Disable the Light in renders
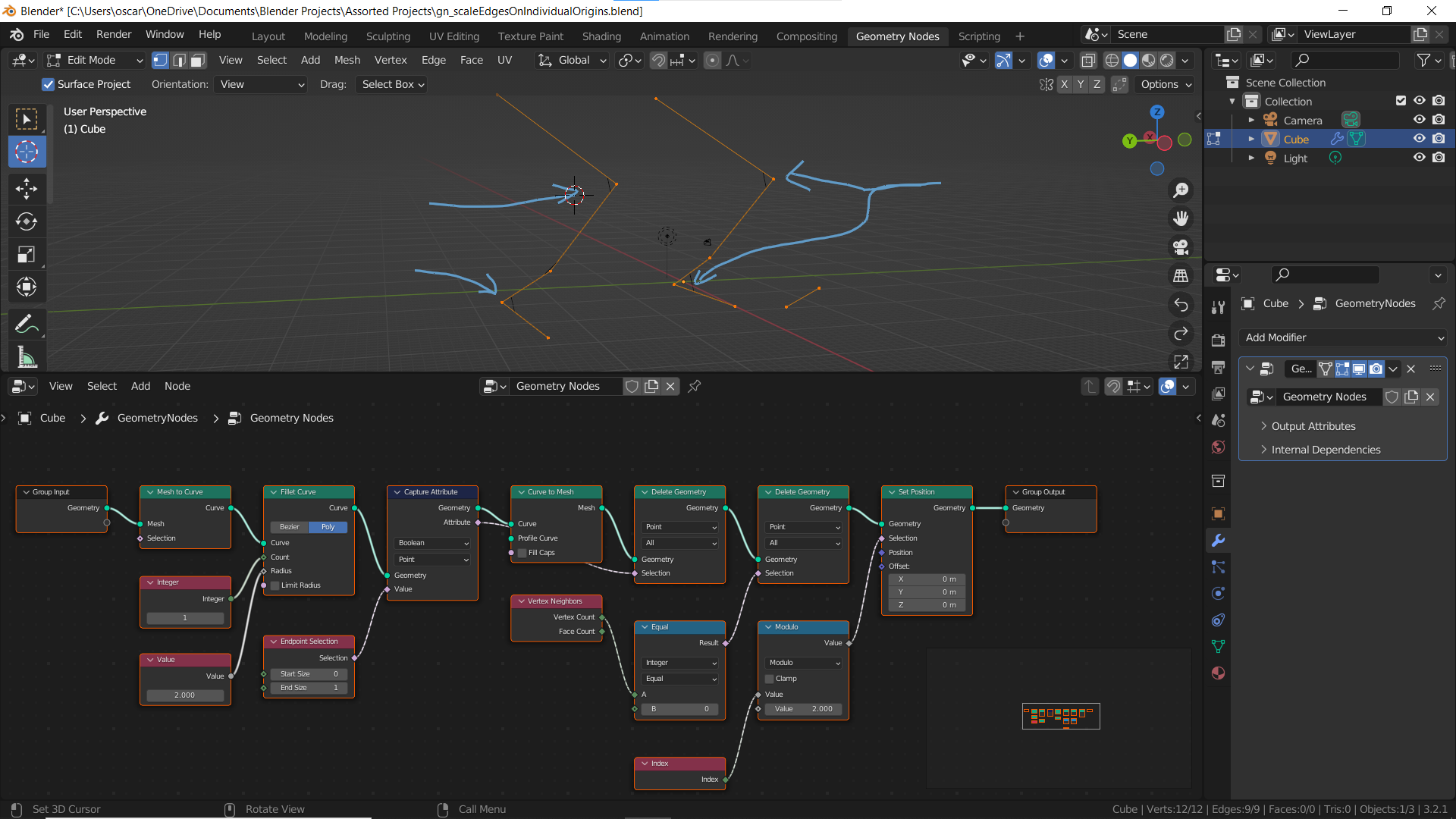1456x819 pixels. click(1439, 158)
